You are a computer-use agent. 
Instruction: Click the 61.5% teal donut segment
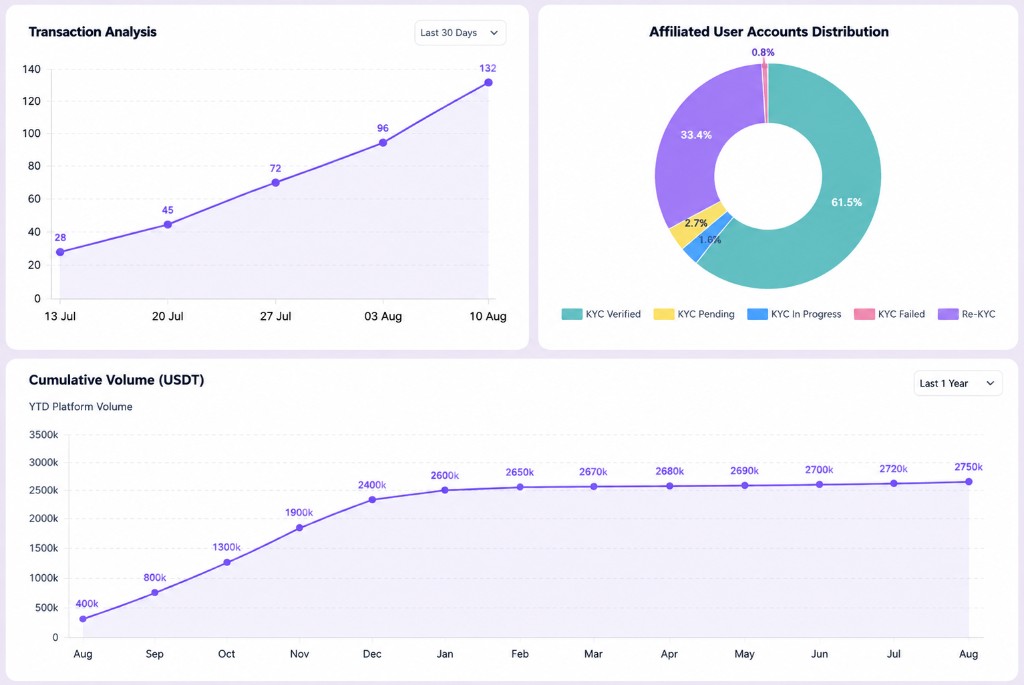point(846,202)
